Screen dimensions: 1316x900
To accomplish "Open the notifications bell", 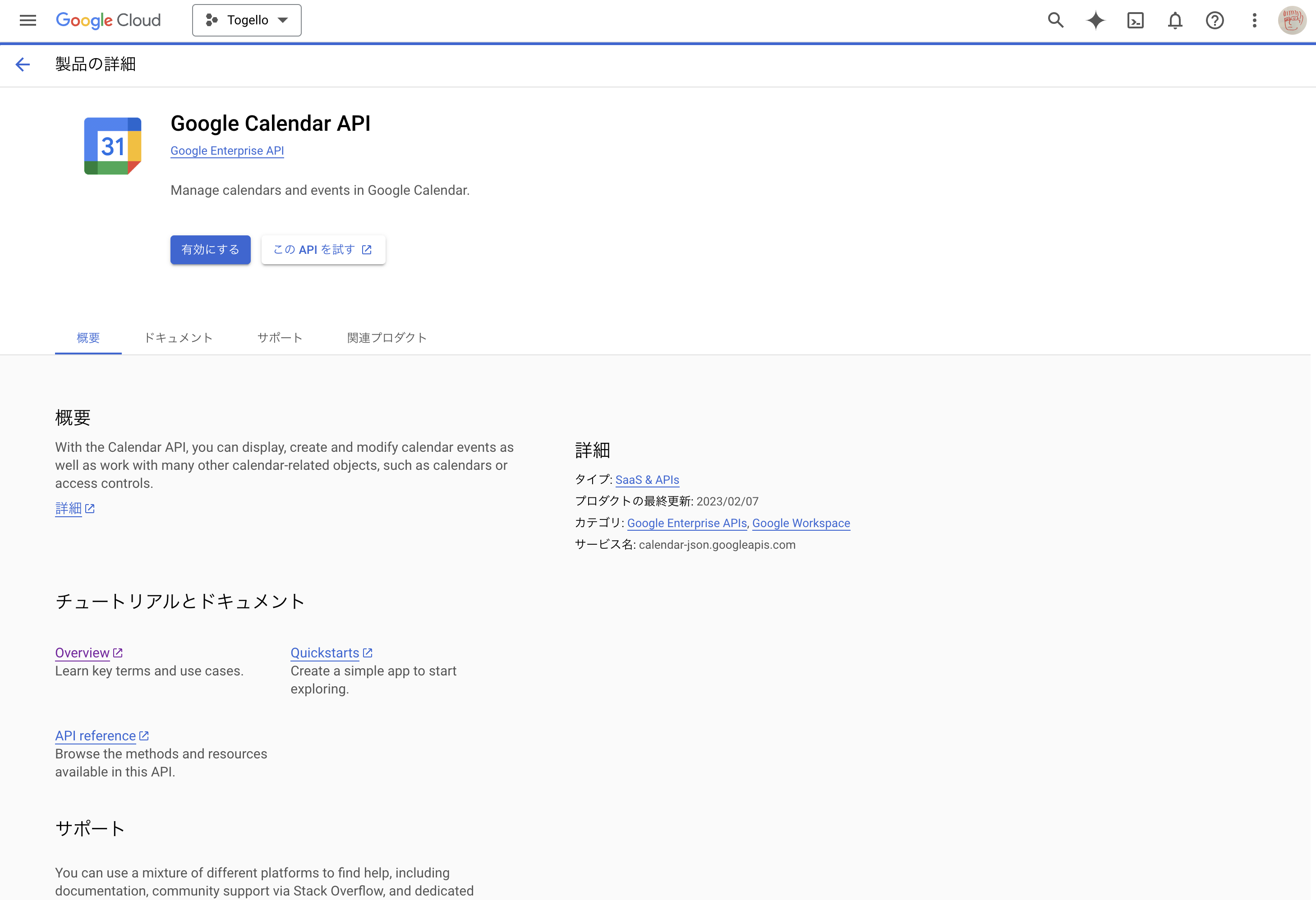I will pos(1175,20).
